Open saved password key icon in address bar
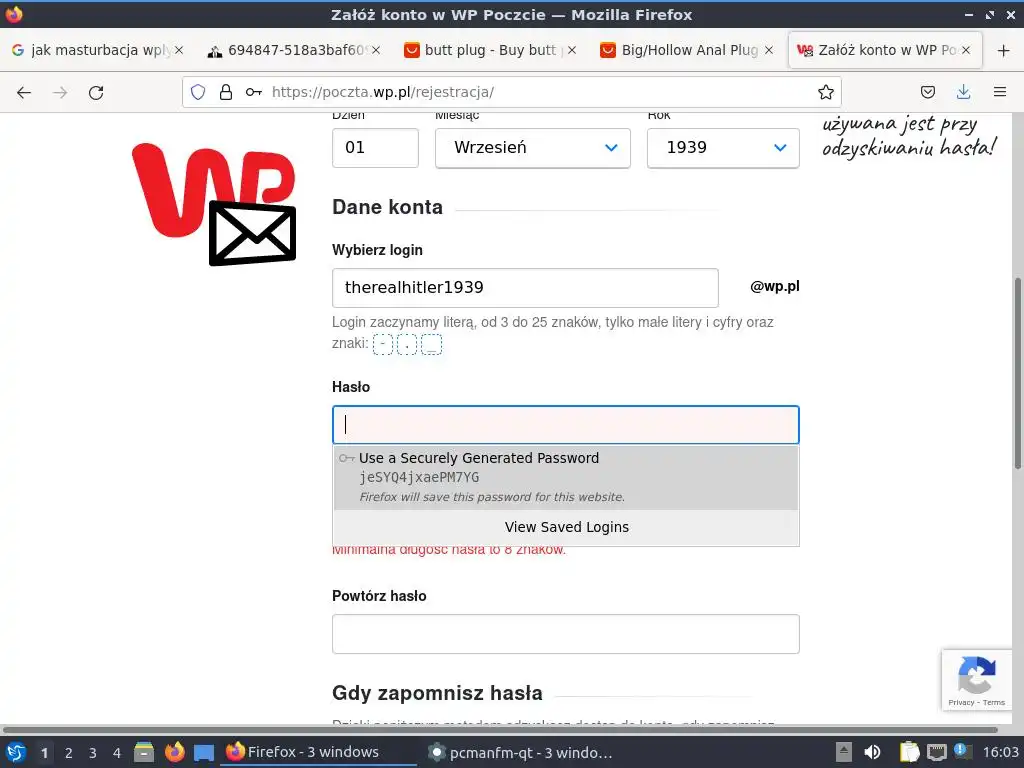Image resolution: width=1024 pixels, height=768 pixels. click(253, 92)
